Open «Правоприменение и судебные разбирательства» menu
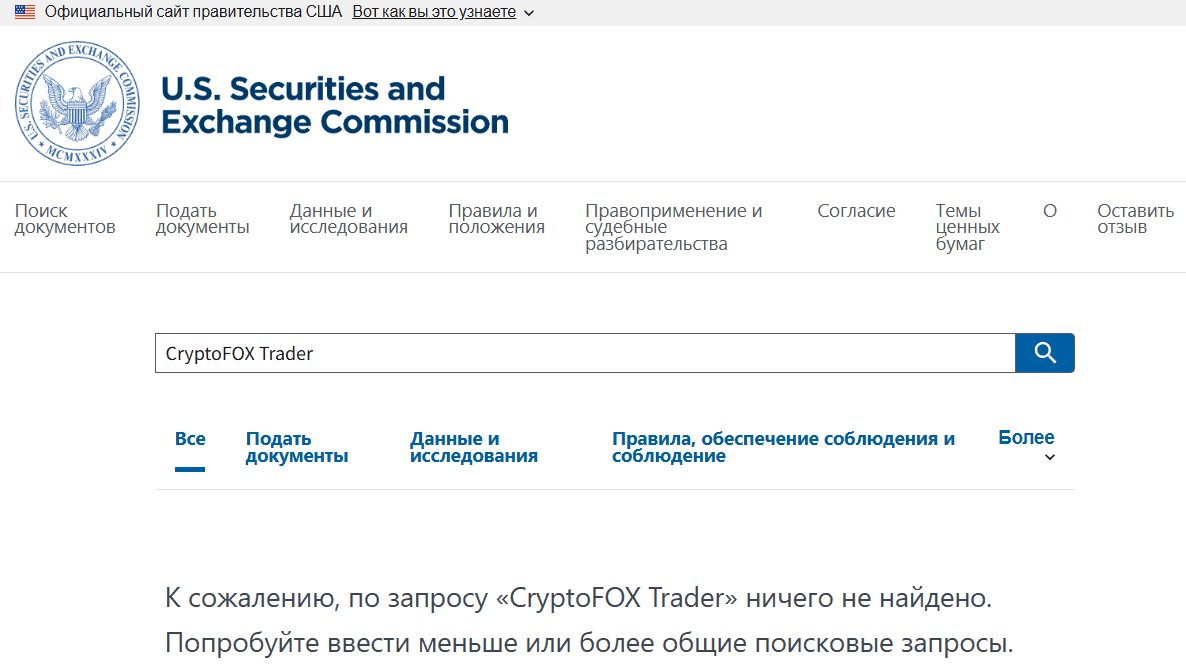Screen dimensions: 1186x667 click(674, 226)
